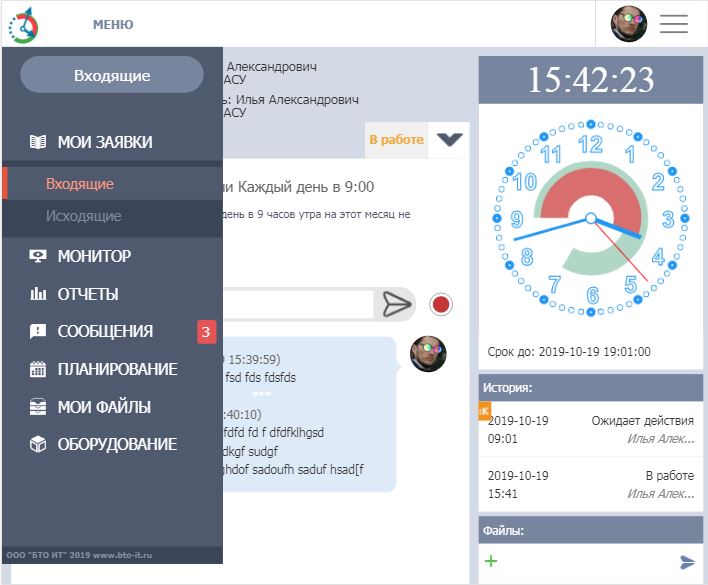Select the history entry dated 2019-10-19 15:41
The height and width of the screenshot is (585, 708).
coord(591,484)
